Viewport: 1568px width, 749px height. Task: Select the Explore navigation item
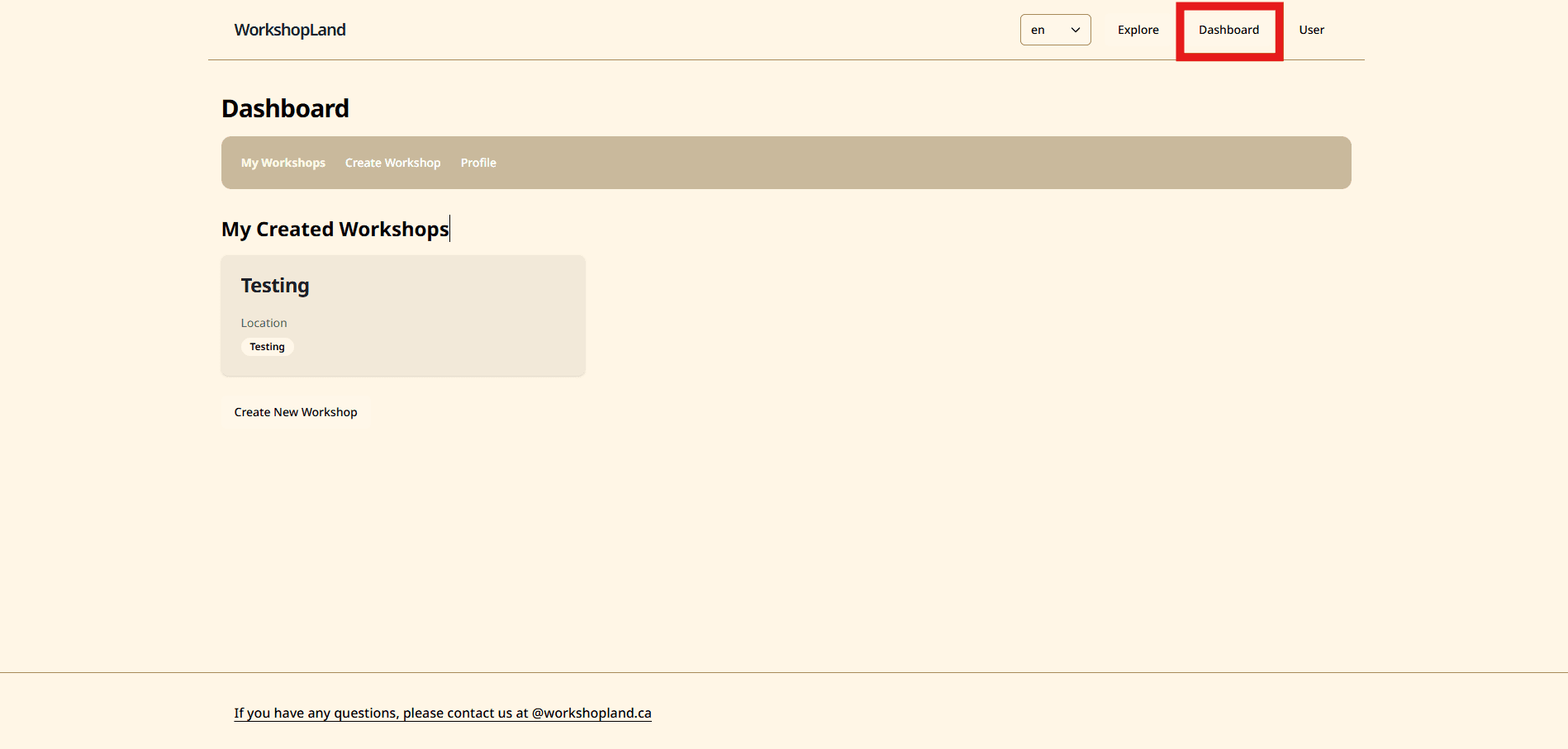point(1138,30)
